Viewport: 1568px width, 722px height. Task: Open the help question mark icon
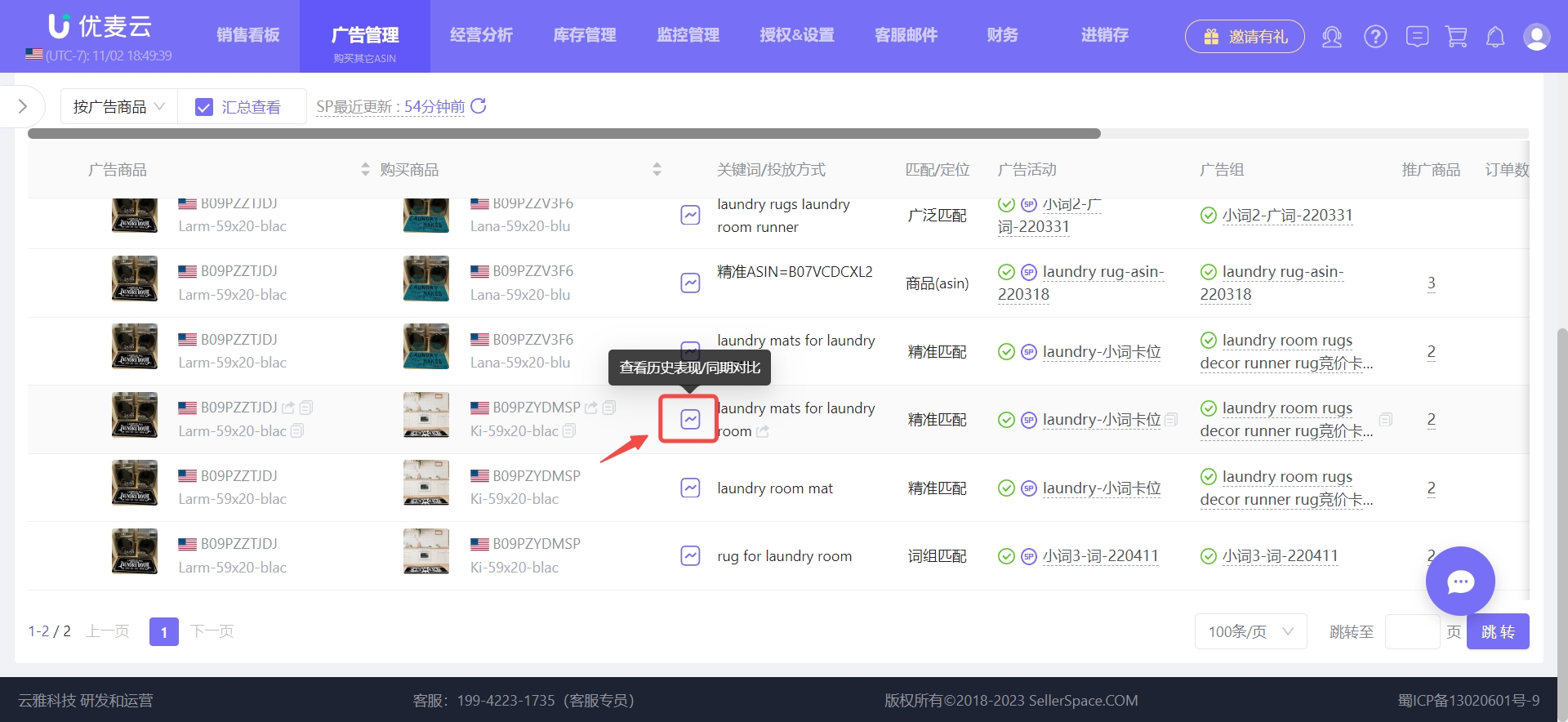pyautogui.click(x=1375, y=37)
